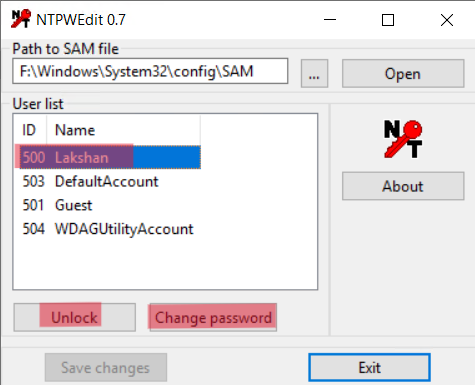This screenshot has height=385, width=475.
Task: Click the Save changes button
Action: coord(106,368)
